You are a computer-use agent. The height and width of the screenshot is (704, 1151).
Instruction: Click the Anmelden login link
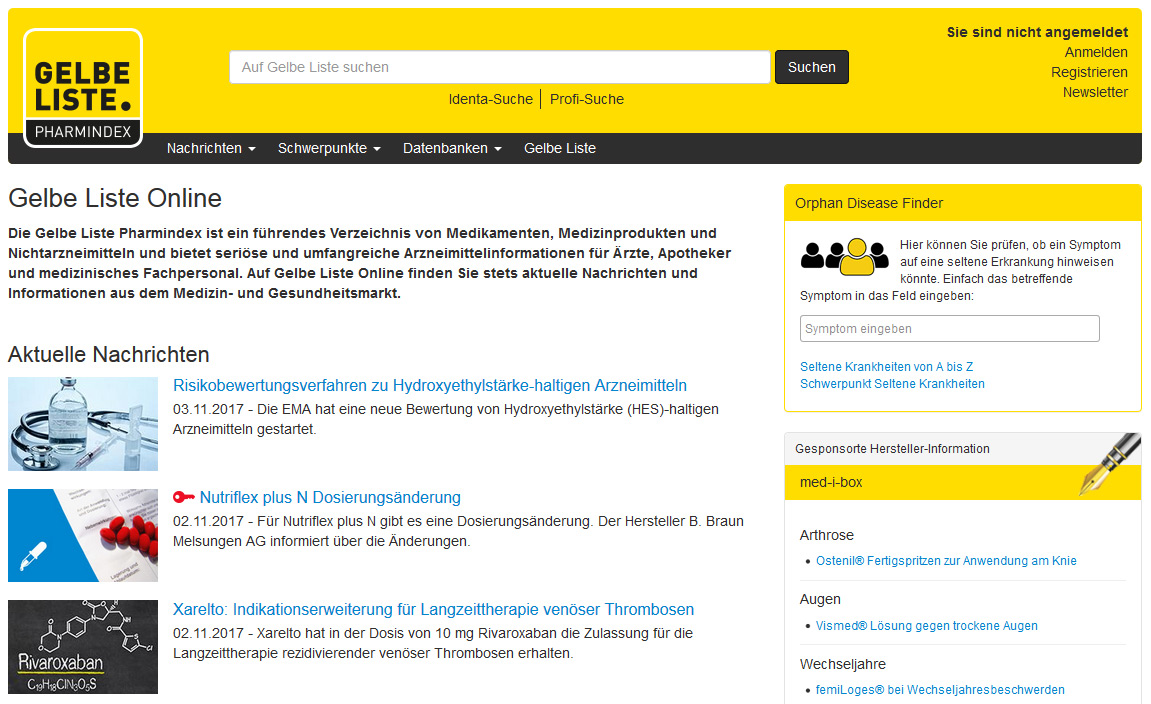[x=1096, y=52]
